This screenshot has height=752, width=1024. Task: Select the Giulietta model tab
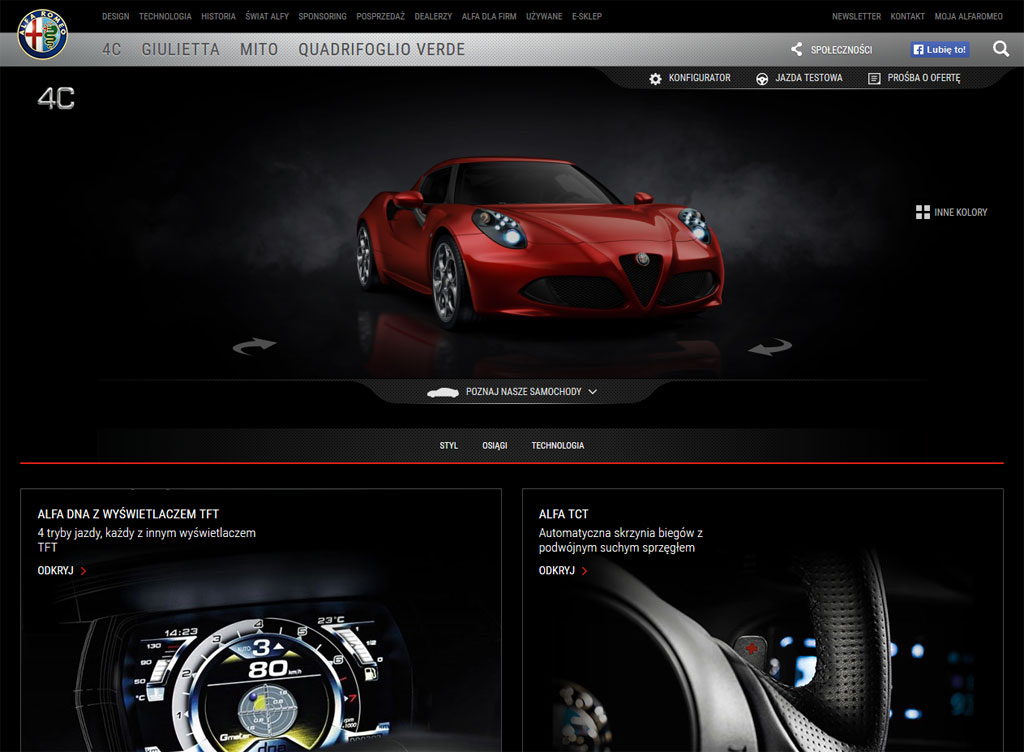pos(180,50)
